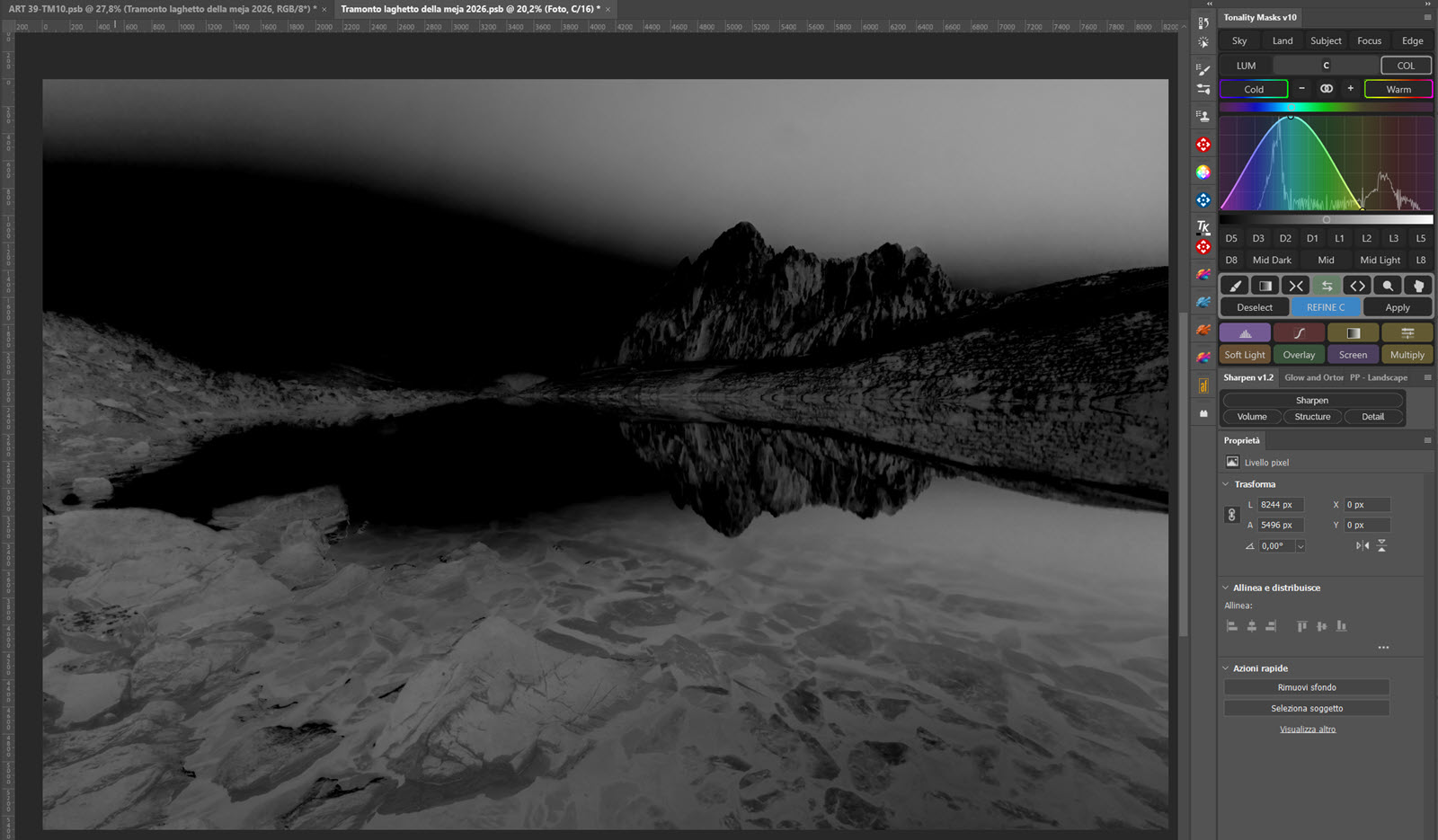Image resolution: width=1438 pixels, height=840 pixels.
Task: Open the Visualizza altro link
Action: [1308, 729]
